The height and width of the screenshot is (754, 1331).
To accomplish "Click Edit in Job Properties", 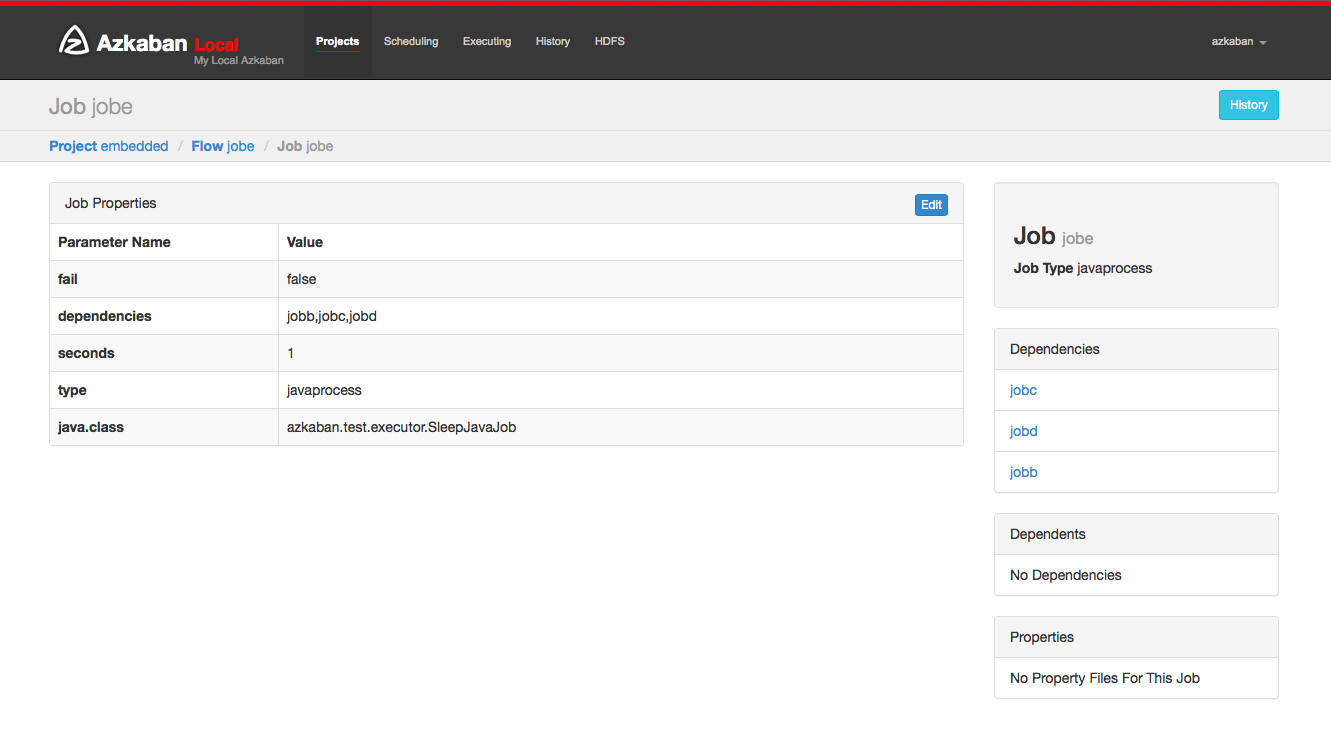I will tap(931, 205).
